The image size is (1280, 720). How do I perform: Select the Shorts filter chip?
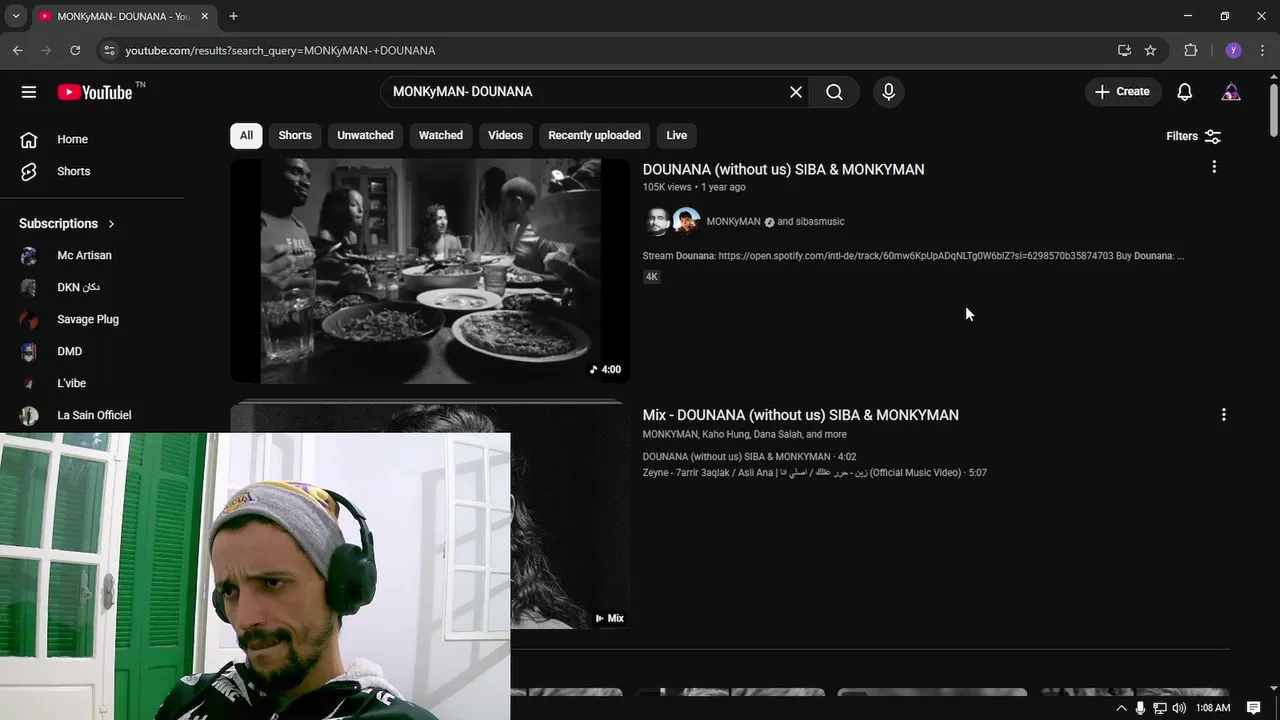point(295,135)
